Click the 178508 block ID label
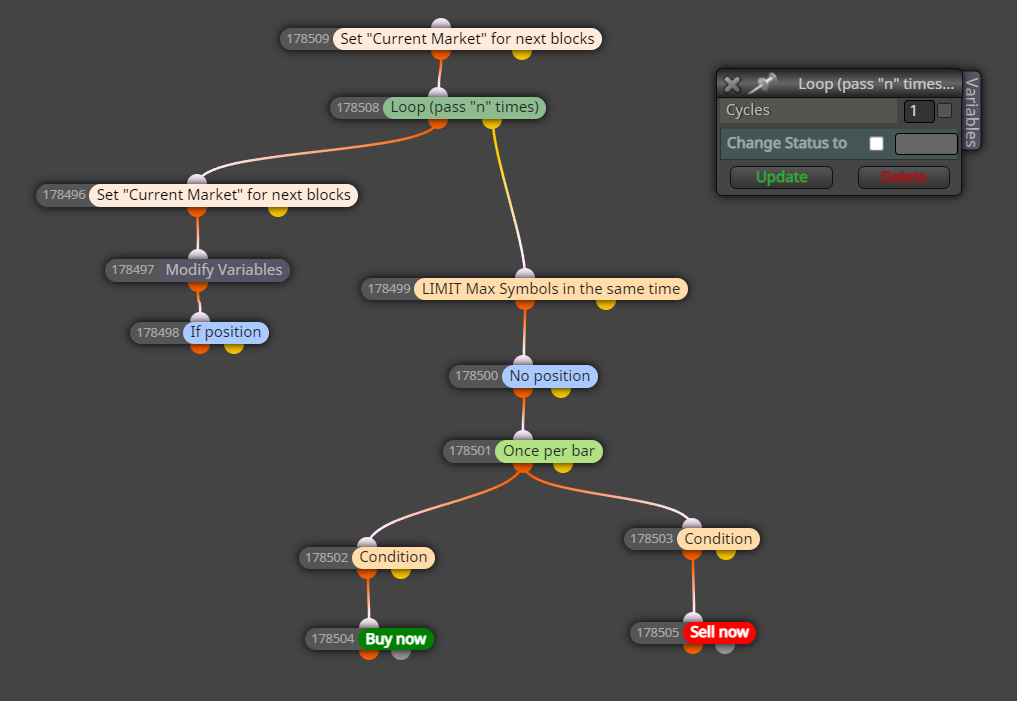 (357, 108)
